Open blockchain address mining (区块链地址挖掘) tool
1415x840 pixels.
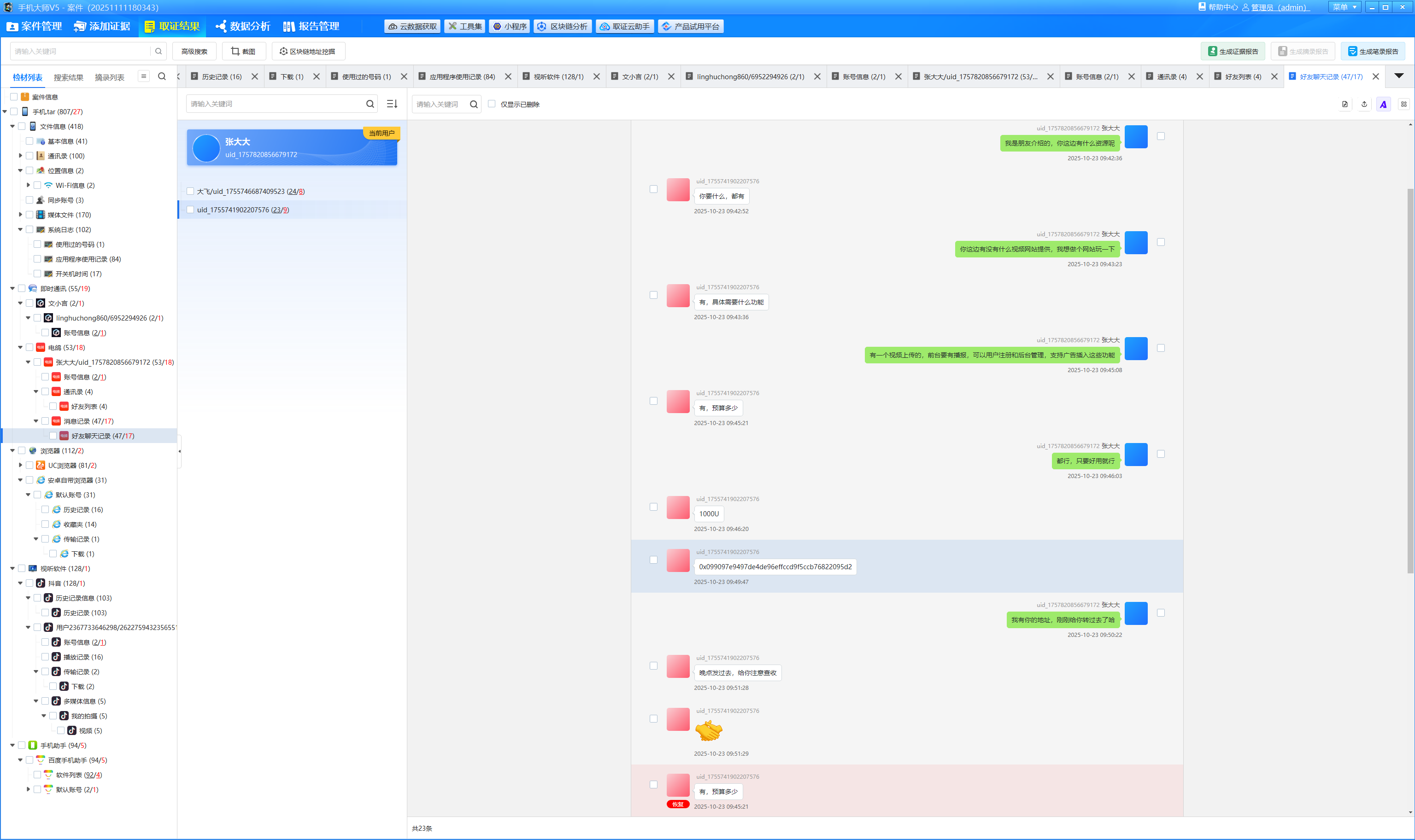click(308, 51)
